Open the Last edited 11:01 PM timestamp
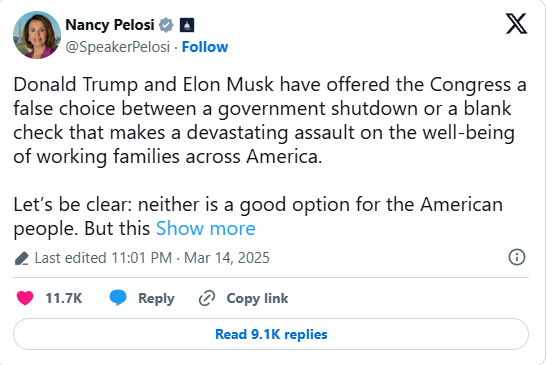Viewport: 547px width, 365px height. [103, 258]
